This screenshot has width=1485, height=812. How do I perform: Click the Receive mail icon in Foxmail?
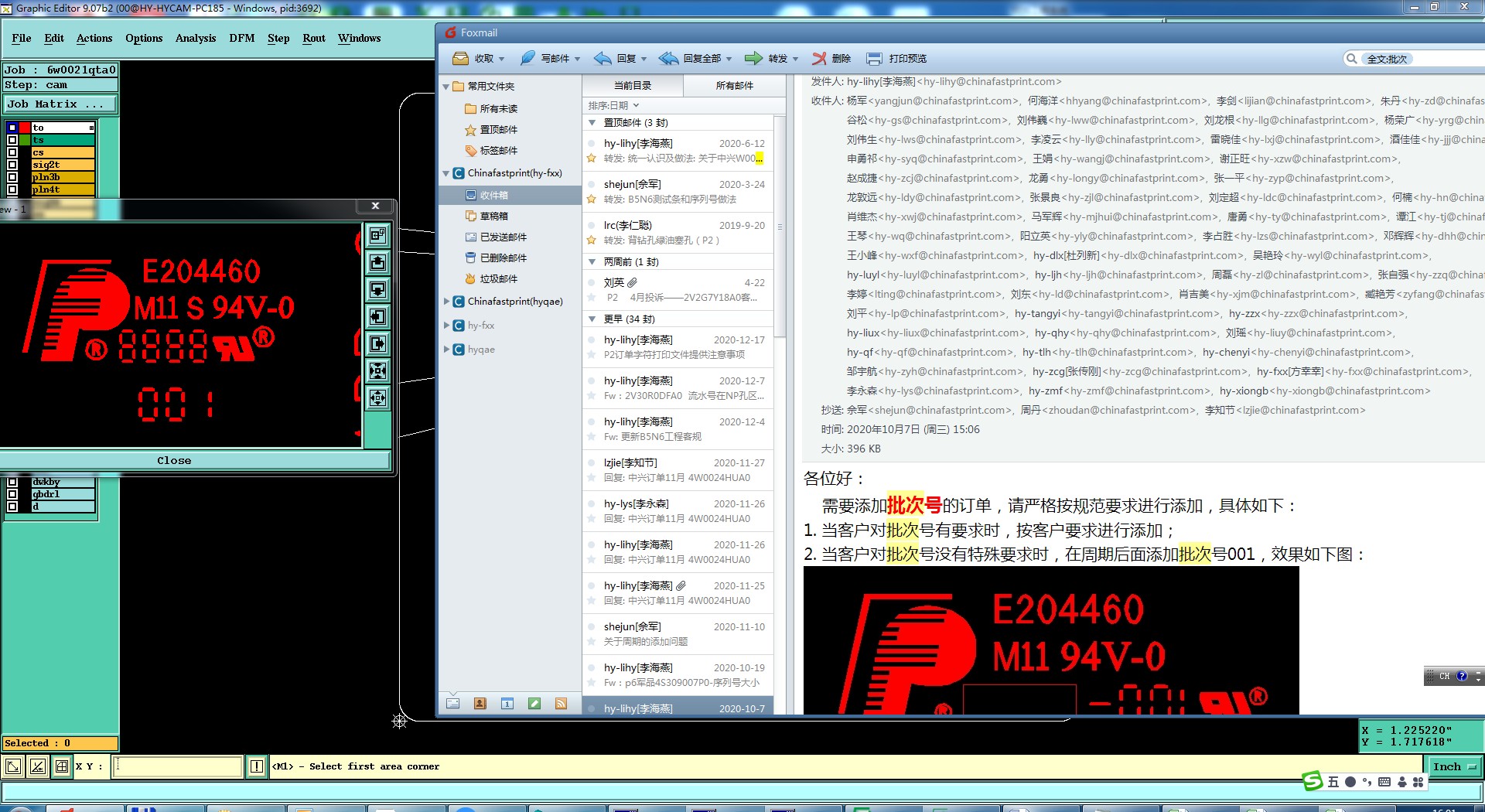(460, 58)
